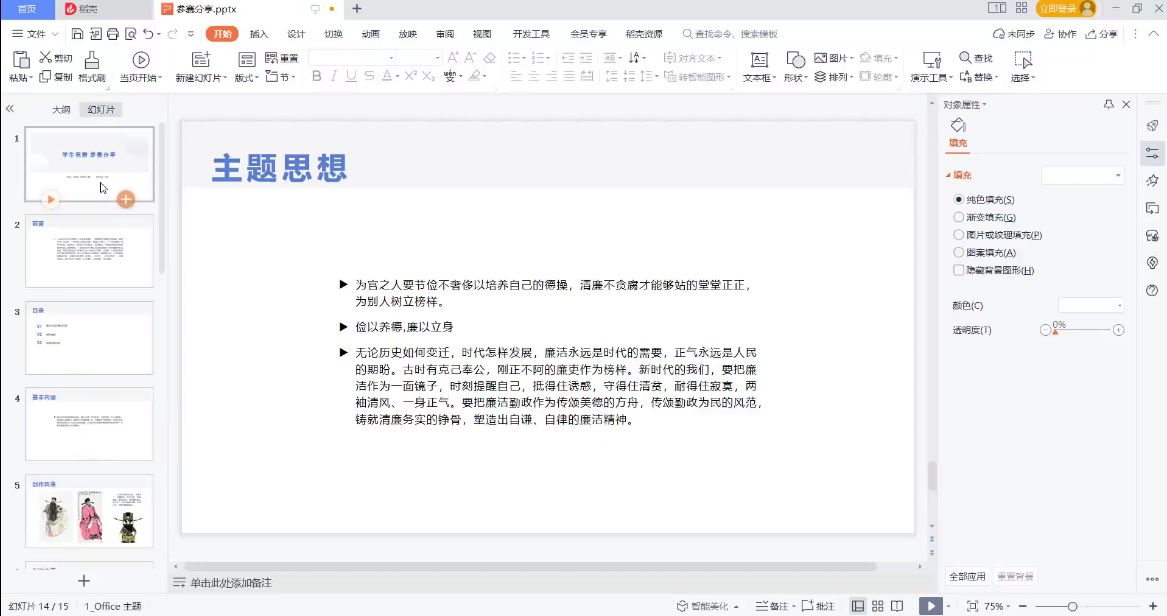Open the Insert (插入) ribbon tab
The image size is (1167, 616).
(259, 34)
